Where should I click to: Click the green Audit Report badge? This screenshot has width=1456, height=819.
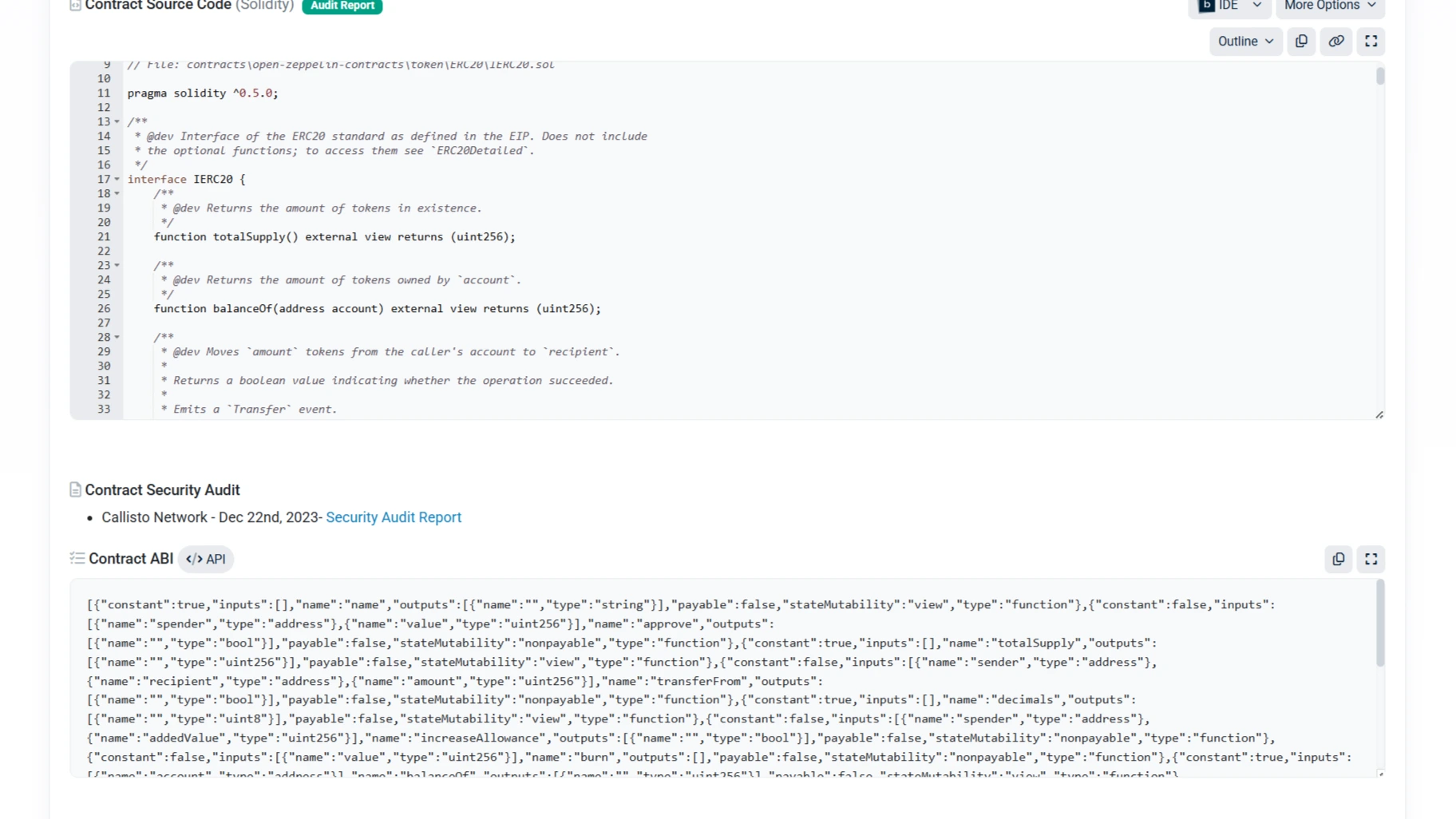coord(342,6)
